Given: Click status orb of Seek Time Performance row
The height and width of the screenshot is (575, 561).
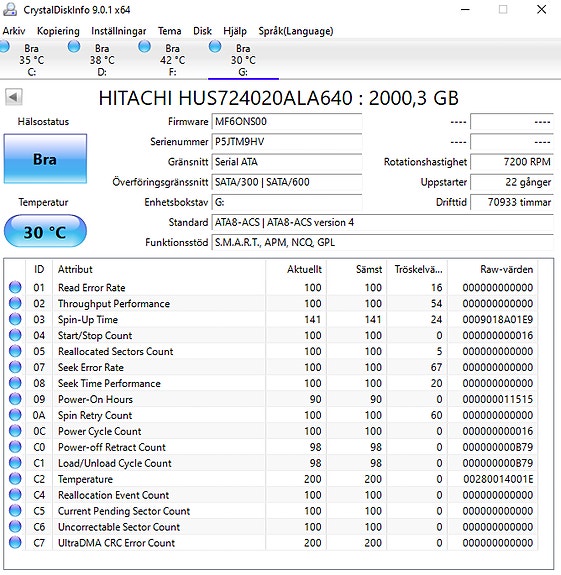Looking at the screenshot, I should (15, 383).
